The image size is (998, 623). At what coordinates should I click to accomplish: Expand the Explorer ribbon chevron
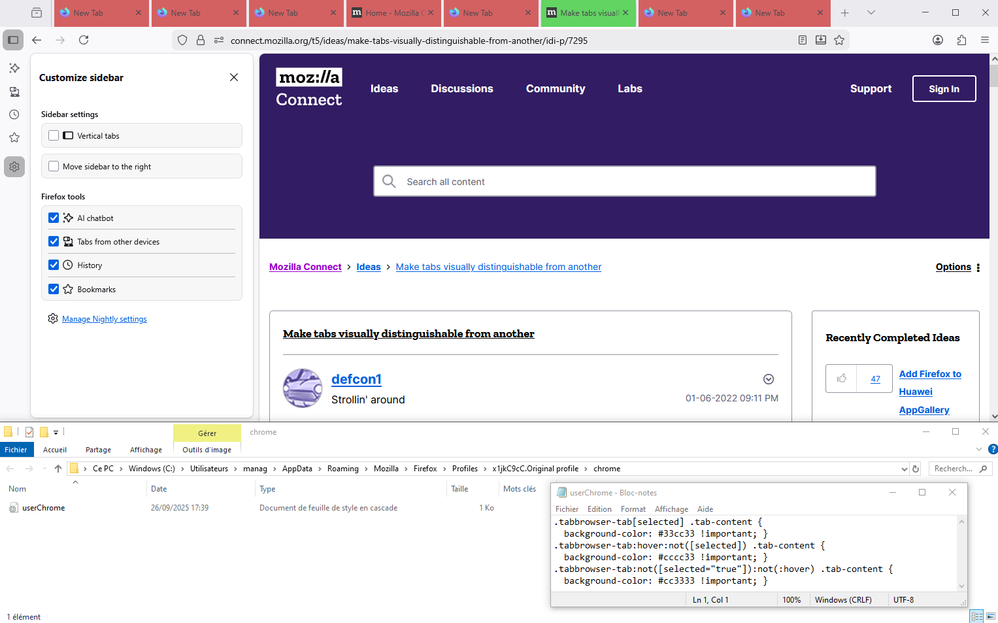(x=979, y=449)
